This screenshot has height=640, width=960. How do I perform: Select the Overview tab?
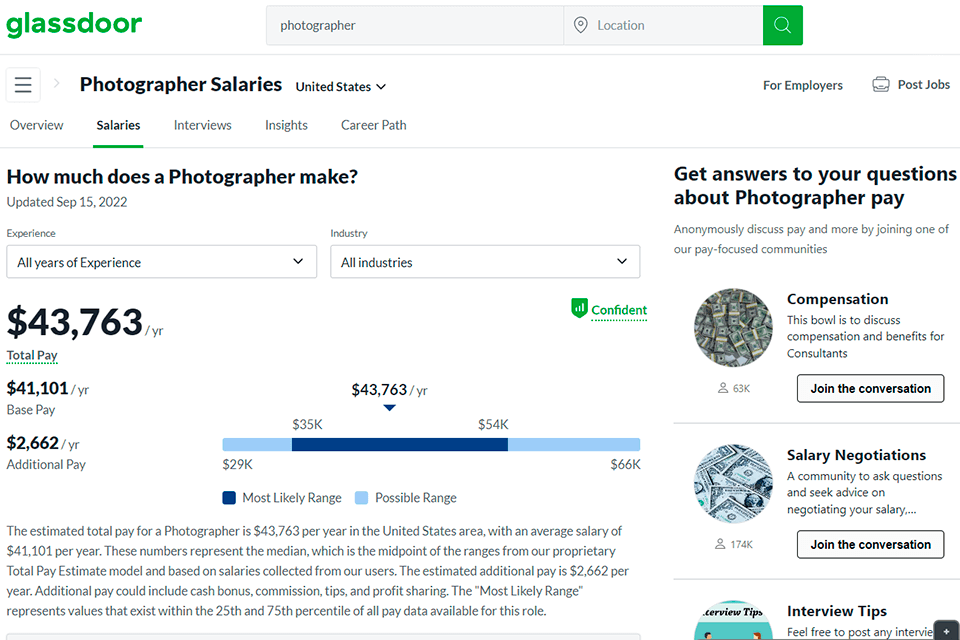tap(36, 125)
